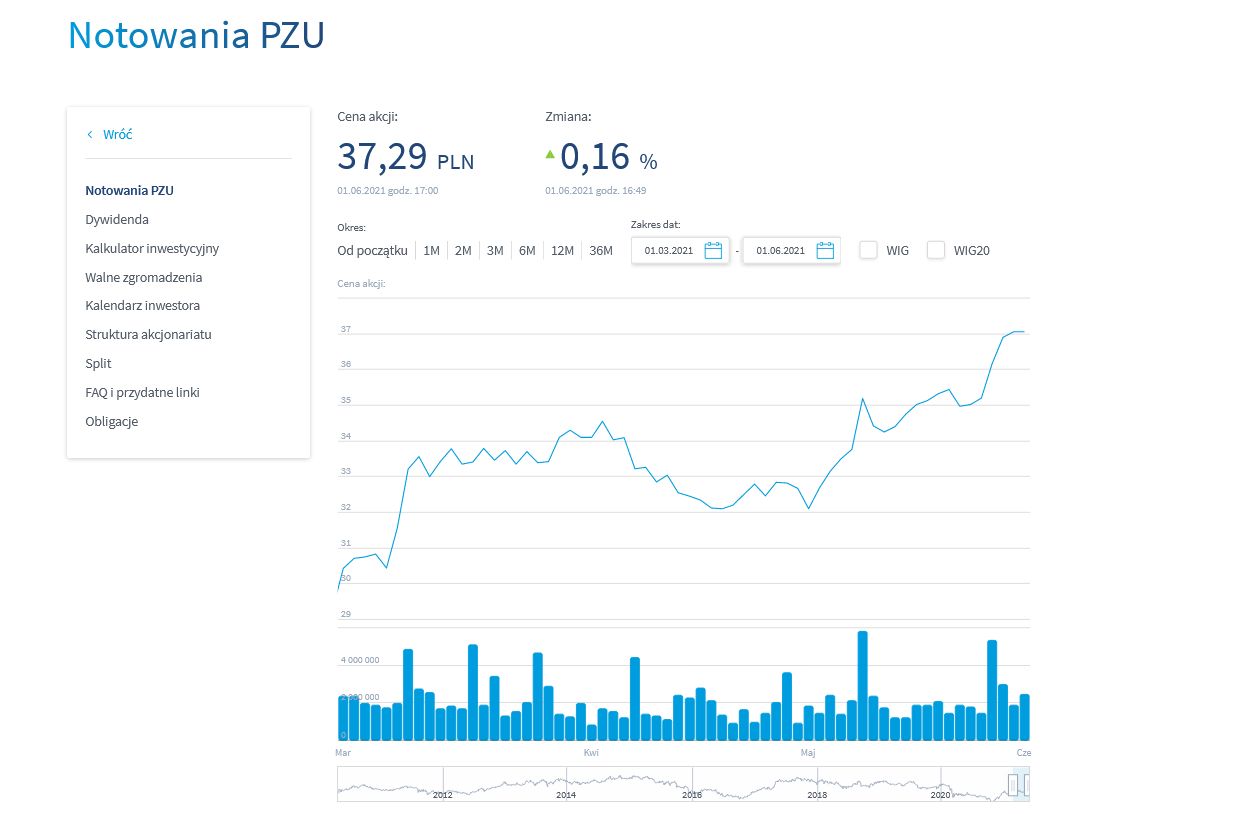
Task: Open the end date calendar picker icon
Action: (824, 250)
